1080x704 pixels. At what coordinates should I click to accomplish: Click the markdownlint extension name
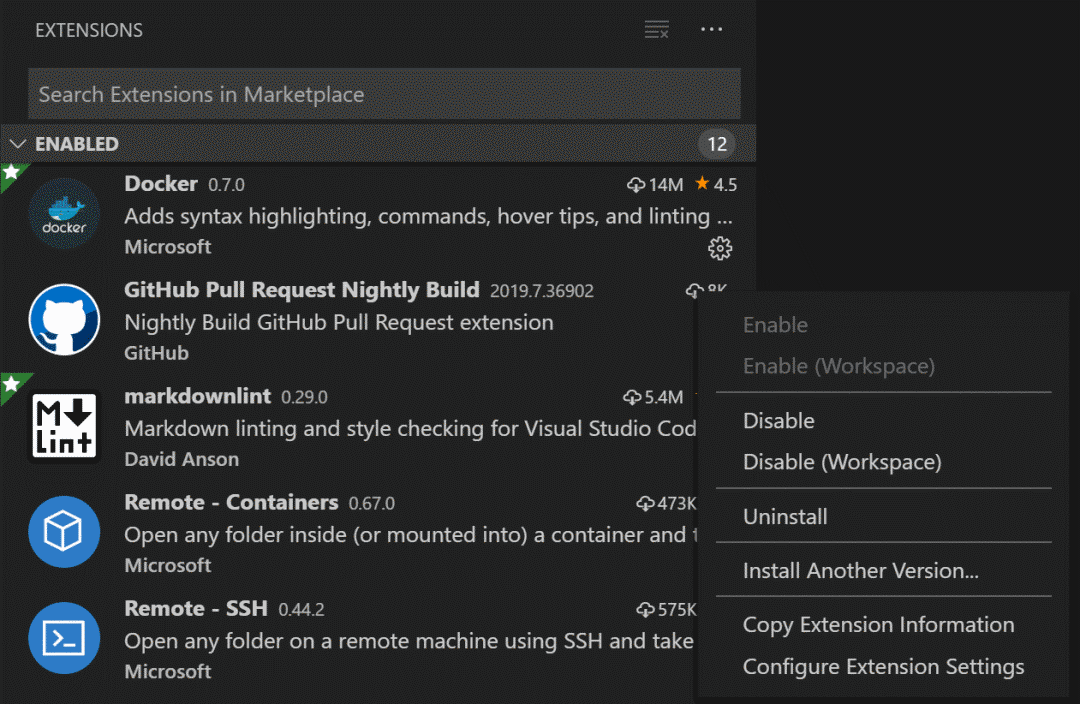coord(197,396)
